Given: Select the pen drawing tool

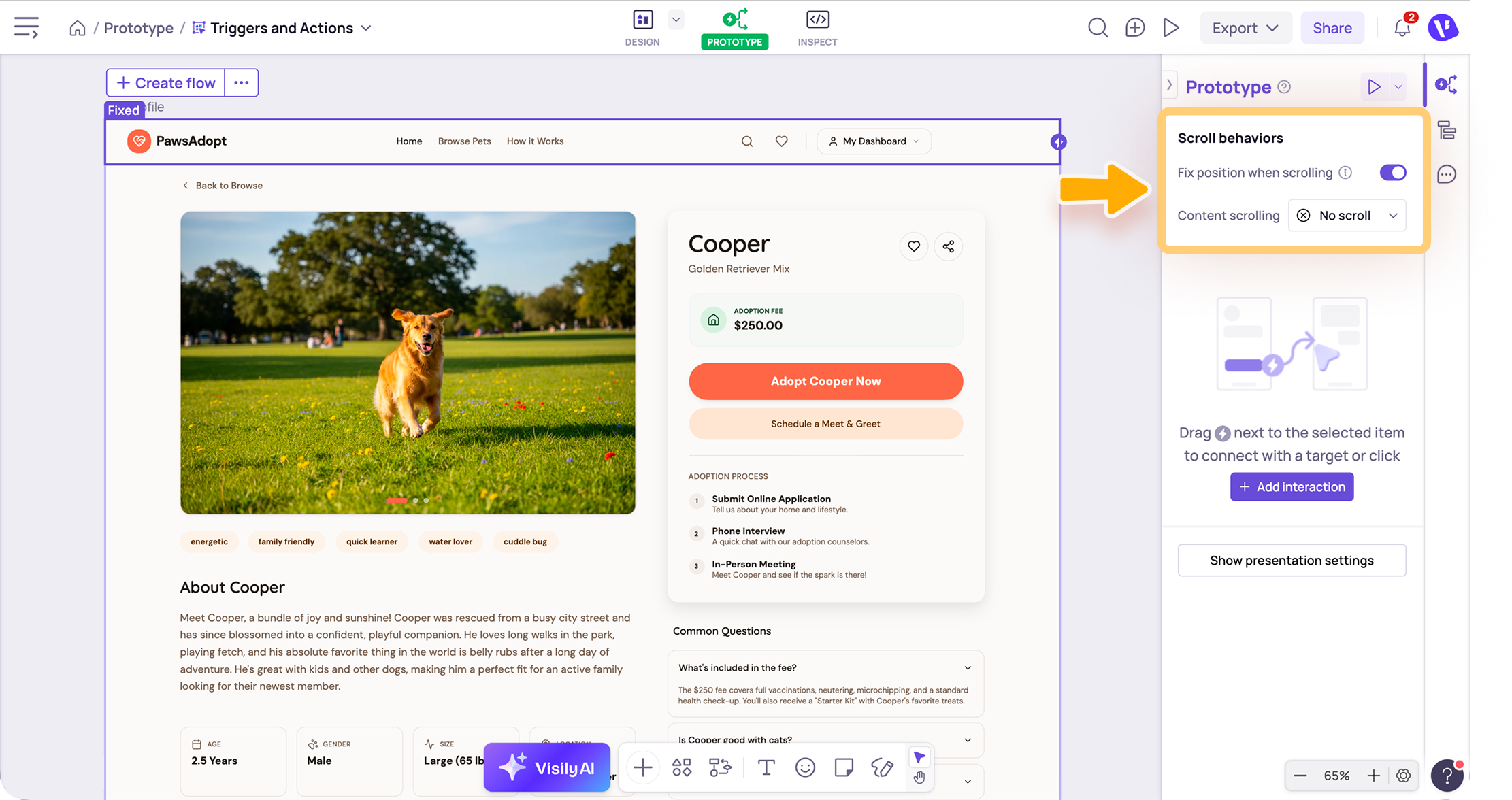Looking at the screenshot, I should (883, 767).
